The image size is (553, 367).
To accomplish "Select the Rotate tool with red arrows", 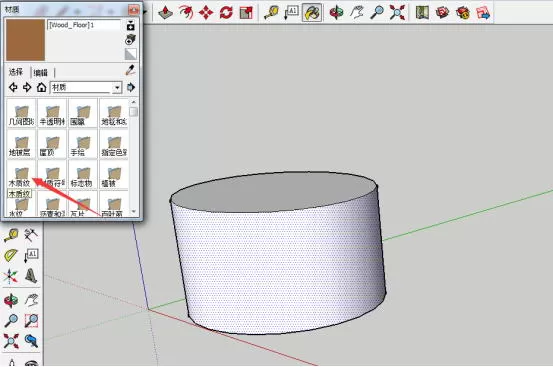I will point(226,13).
